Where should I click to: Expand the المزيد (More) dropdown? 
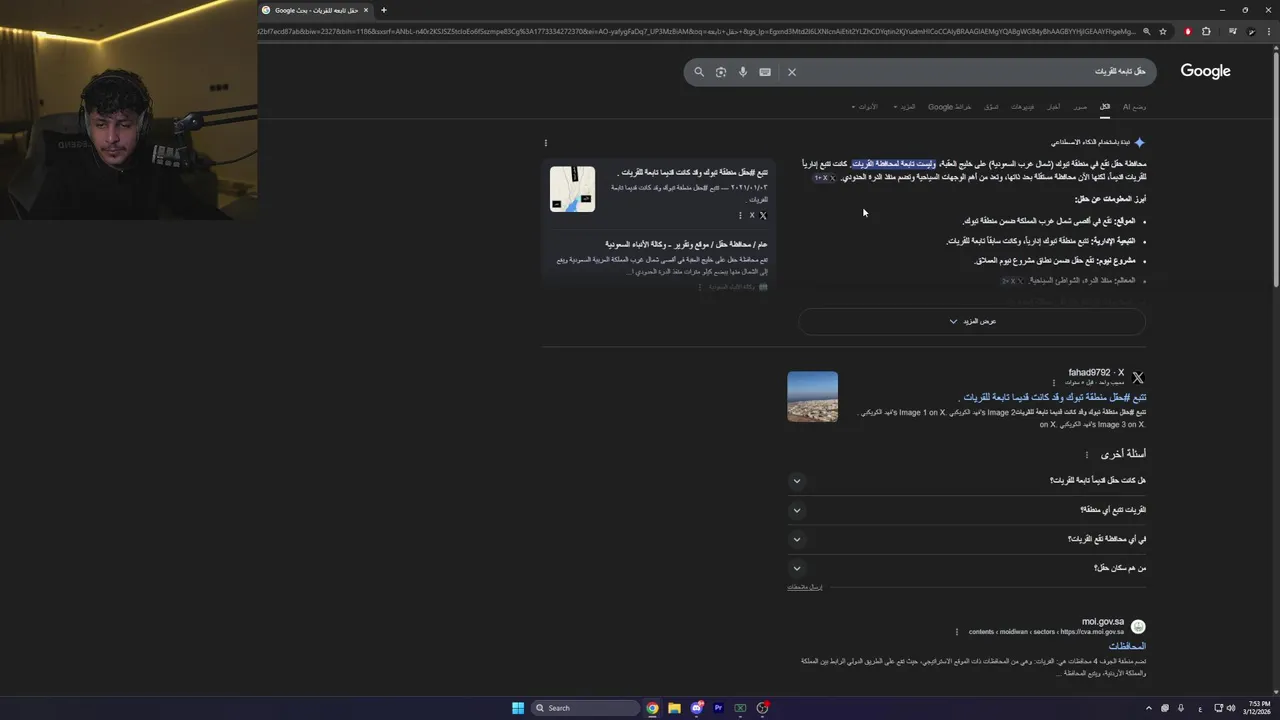point(904,106)
